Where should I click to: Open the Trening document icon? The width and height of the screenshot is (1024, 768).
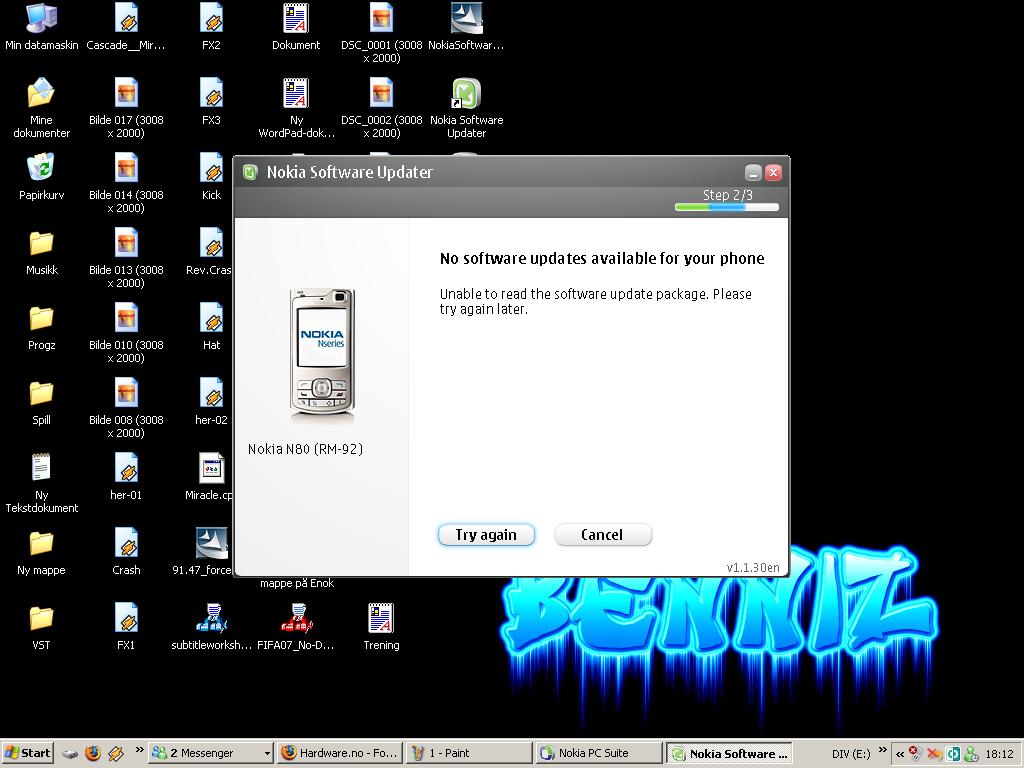tap(381, 628)
